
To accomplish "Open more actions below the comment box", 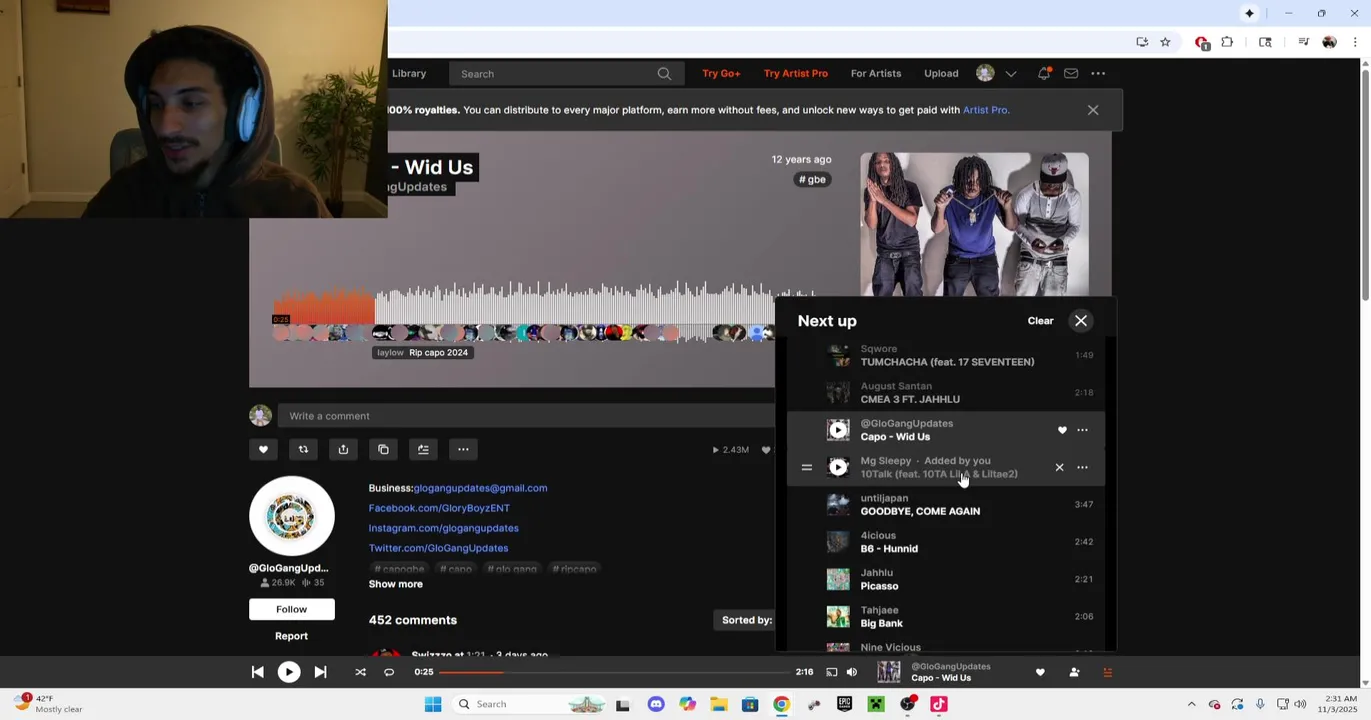I will 463,449.
